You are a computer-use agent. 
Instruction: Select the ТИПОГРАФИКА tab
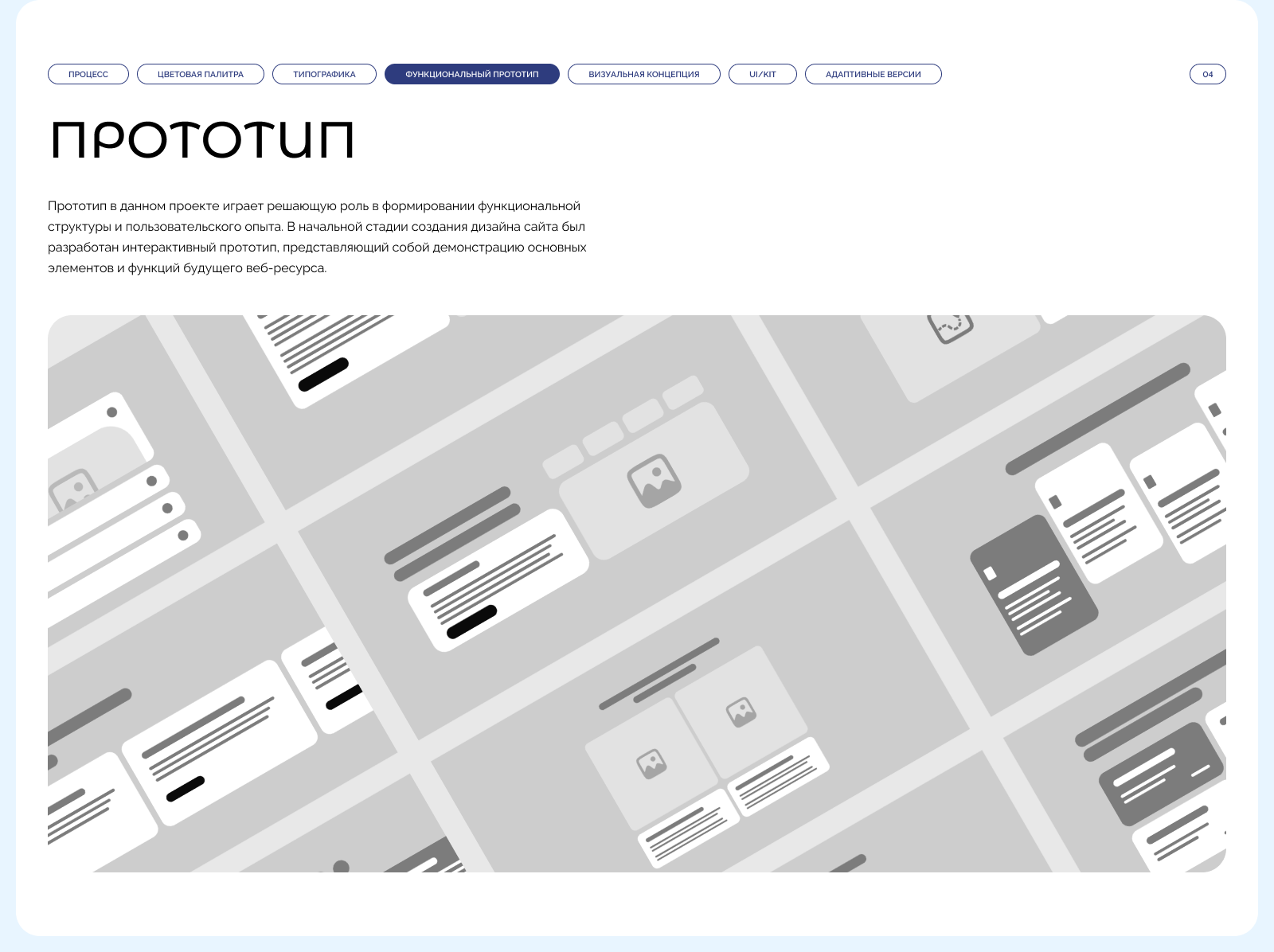pos(324,74)
